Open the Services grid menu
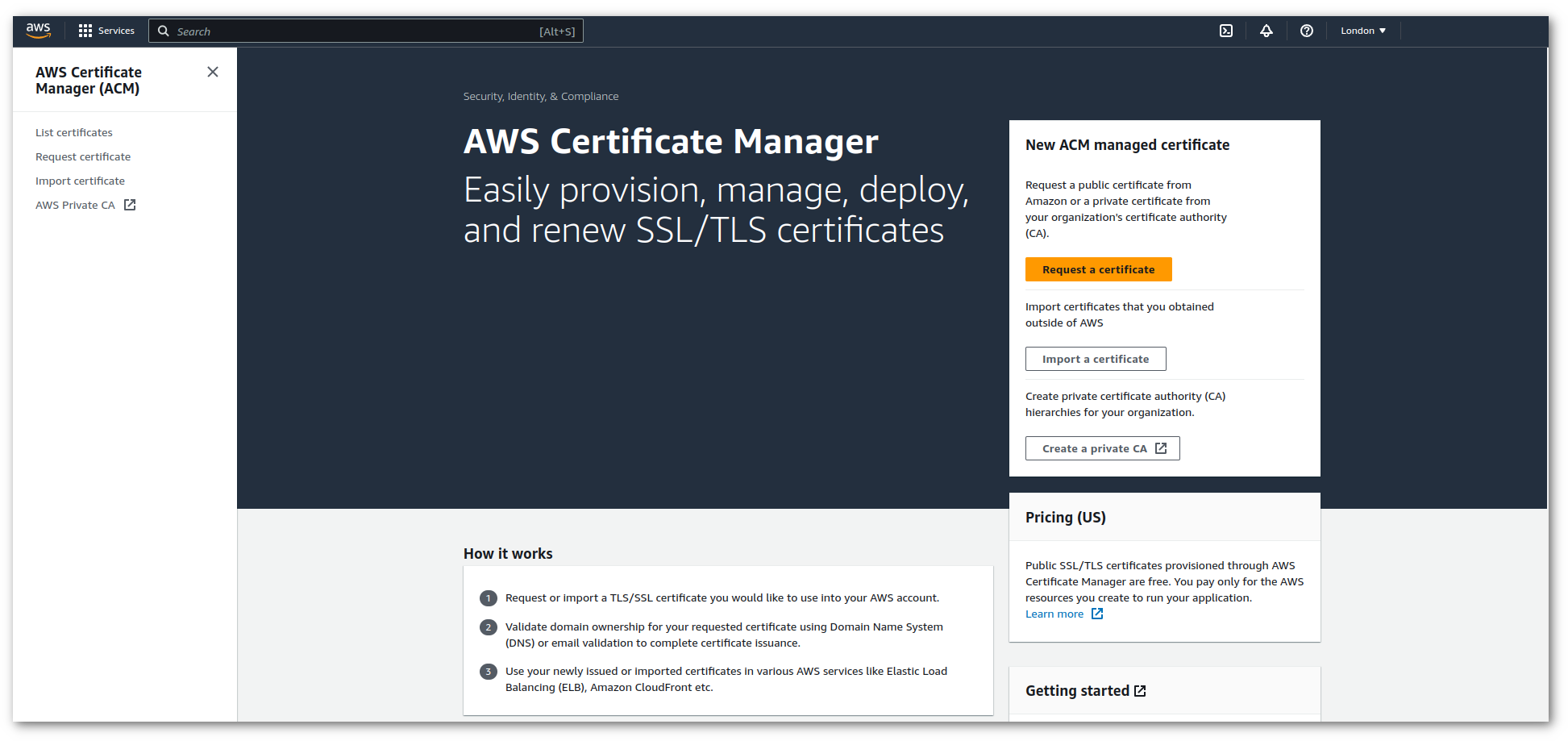The height and width of the screenshot is (741, 1568). pyautogui.click(x=85, y=31)
